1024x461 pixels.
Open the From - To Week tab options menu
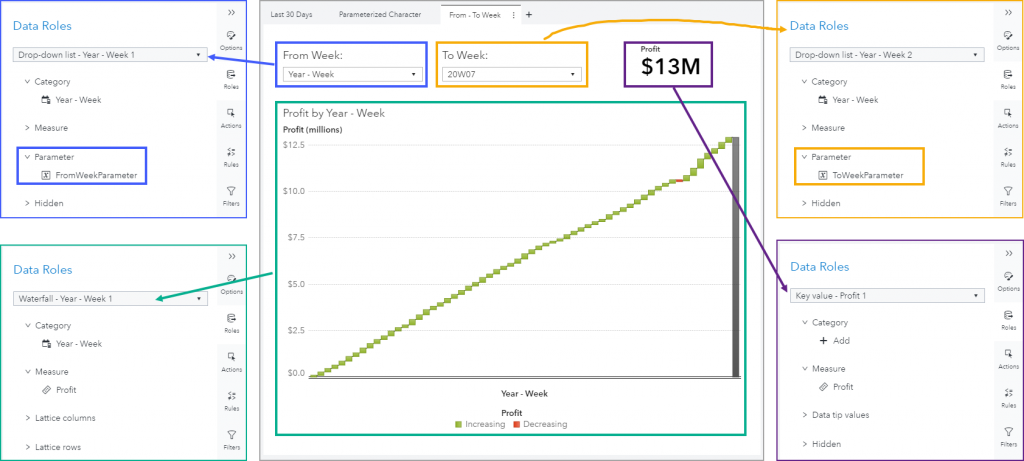coord(514,15)
